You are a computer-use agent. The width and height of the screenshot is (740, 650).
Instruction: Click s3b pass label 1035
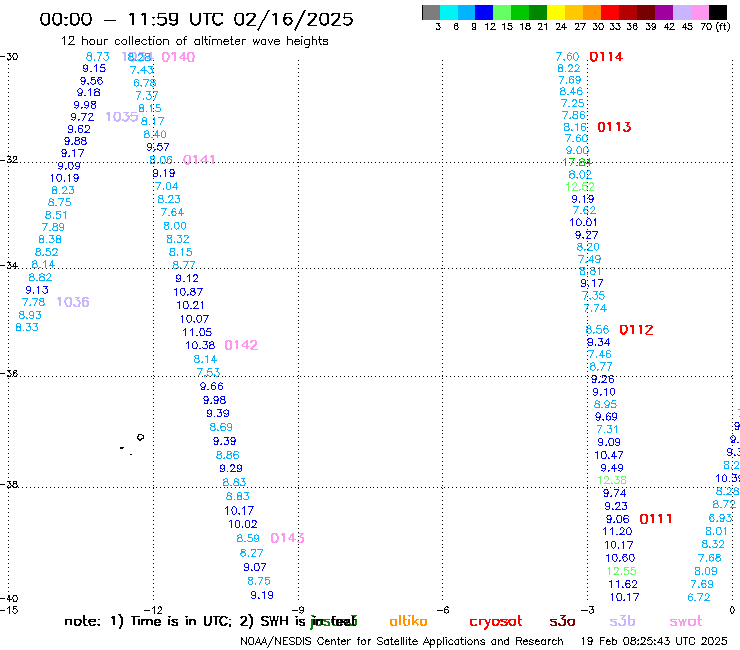pyautogui.click(x=122, y=117)
